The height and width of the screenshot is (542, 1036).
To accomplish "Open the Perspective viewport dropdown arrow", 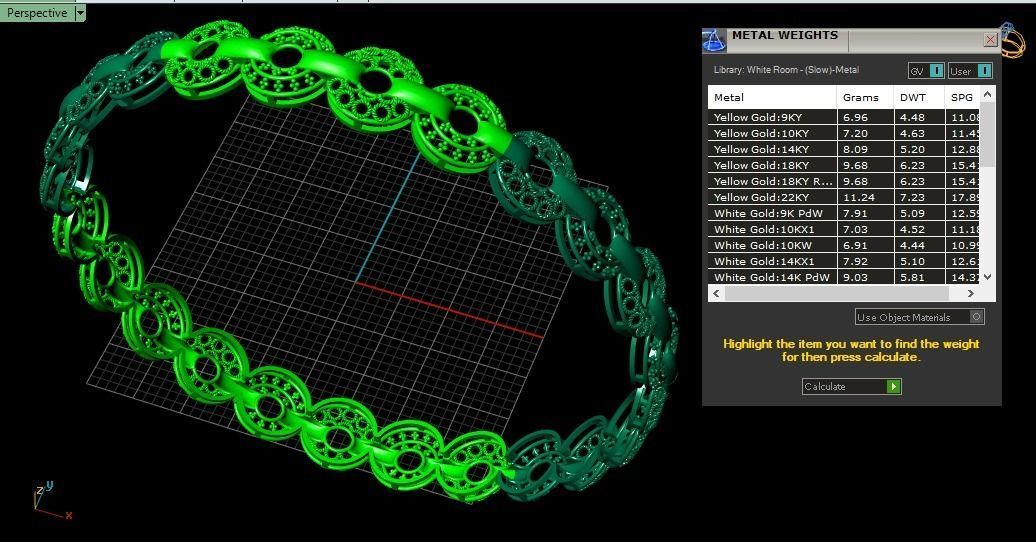I will click(80, 13).
